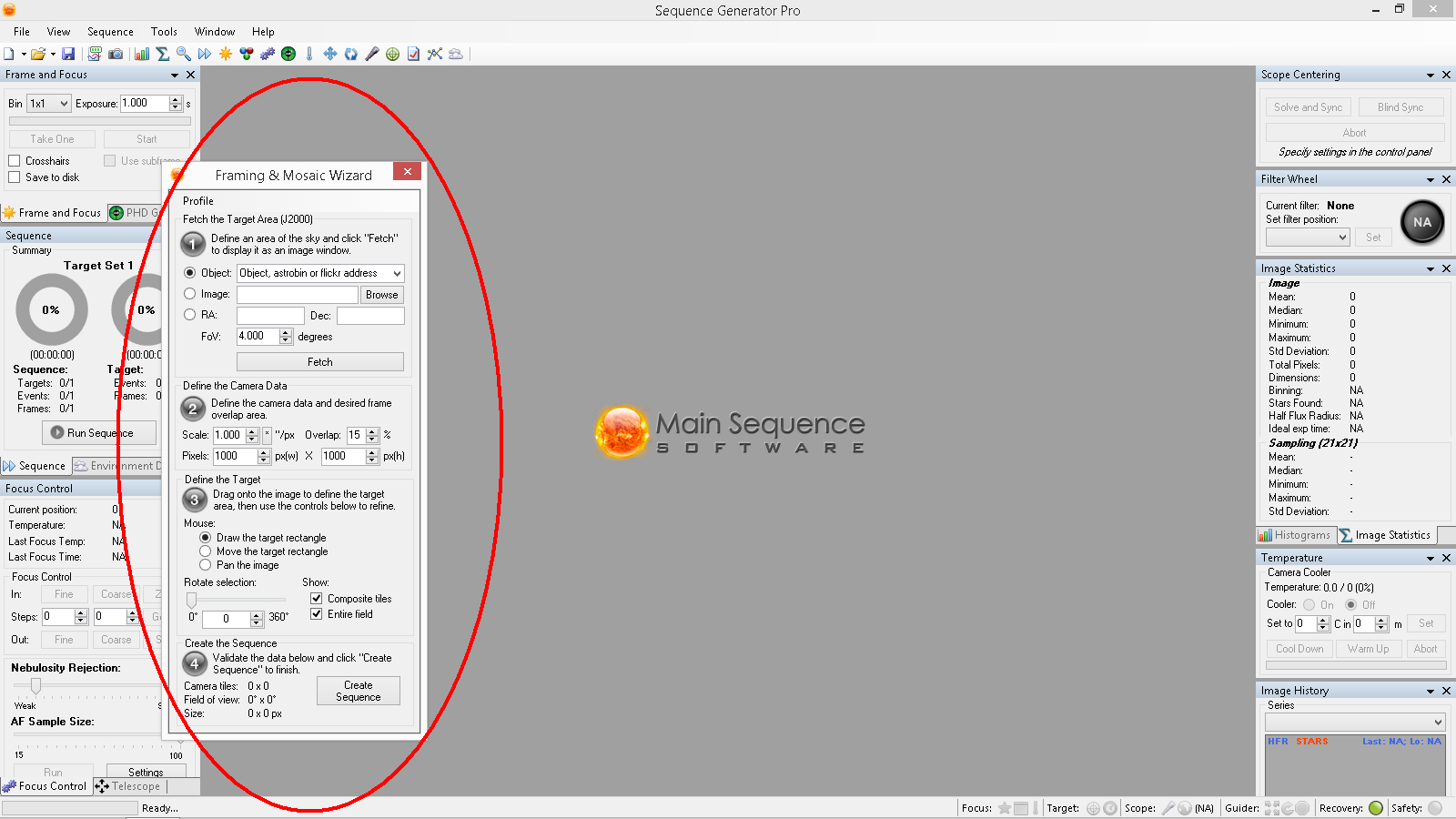Click the Run Sequence button
1456x819 pixels.
coord(99,433)
